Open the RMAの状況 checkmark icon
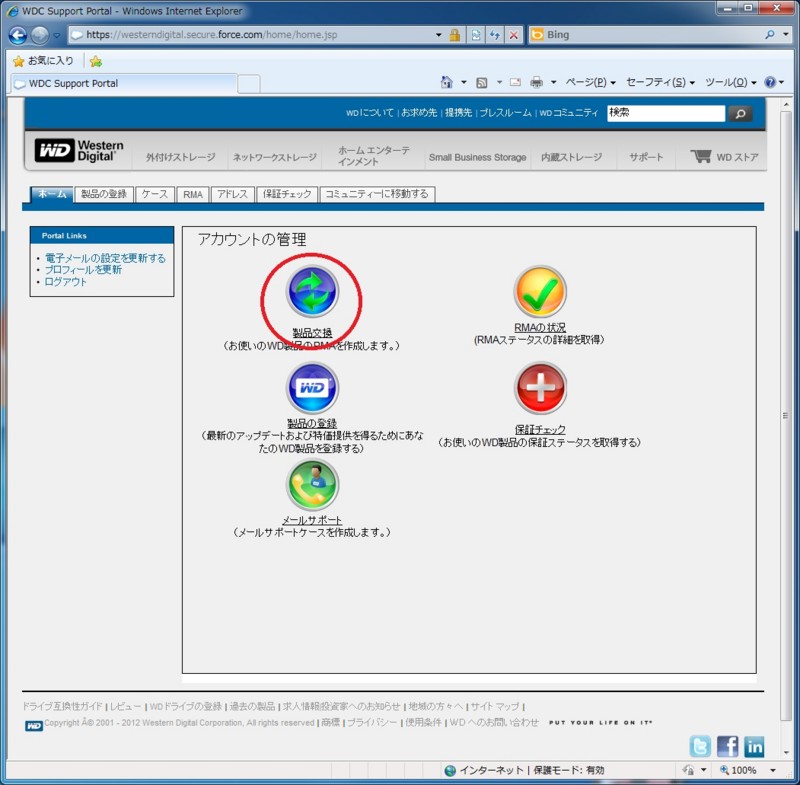This screenshot has width=800, height=785. [540, 291]
